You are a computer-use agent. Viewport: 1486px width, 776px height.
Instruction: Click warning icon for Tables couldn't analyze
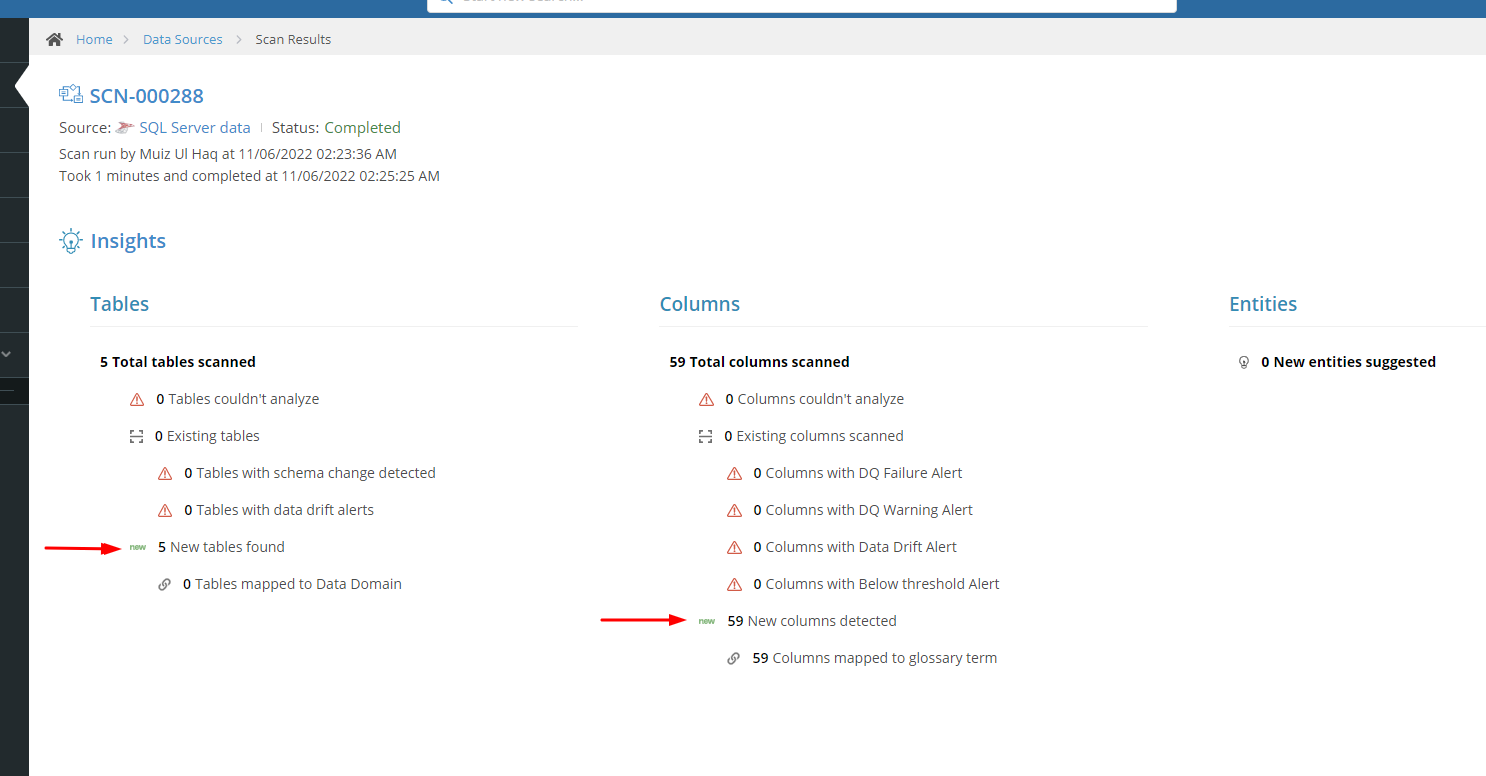coord(137,399)
